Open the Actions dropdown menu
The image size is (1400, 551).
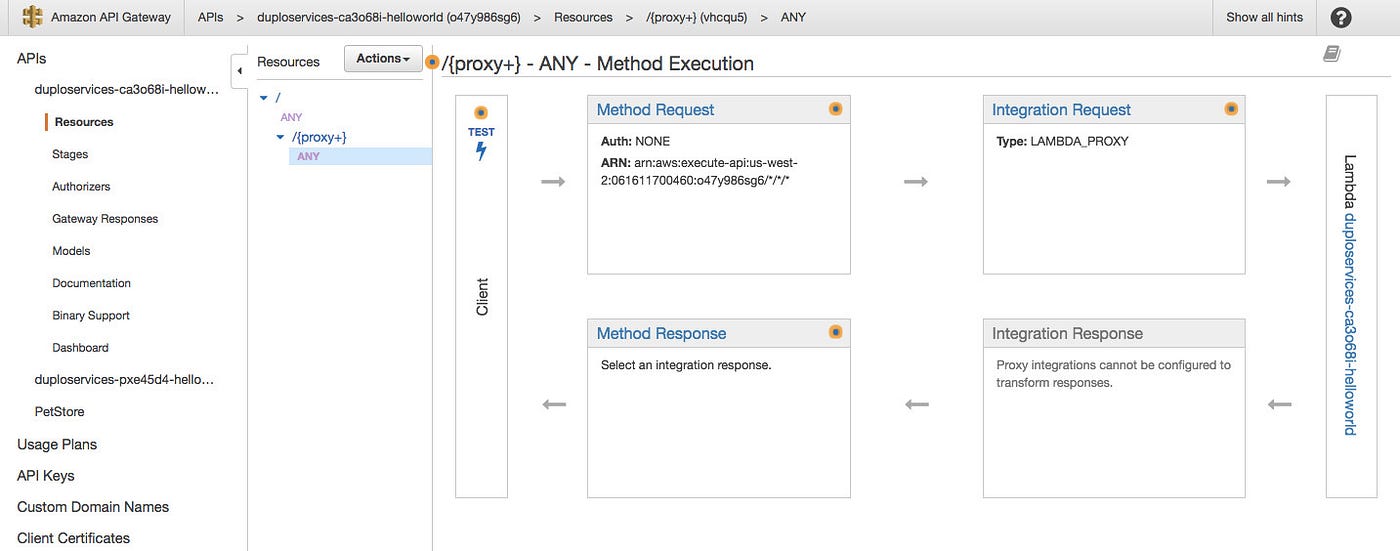pos(383,59)
